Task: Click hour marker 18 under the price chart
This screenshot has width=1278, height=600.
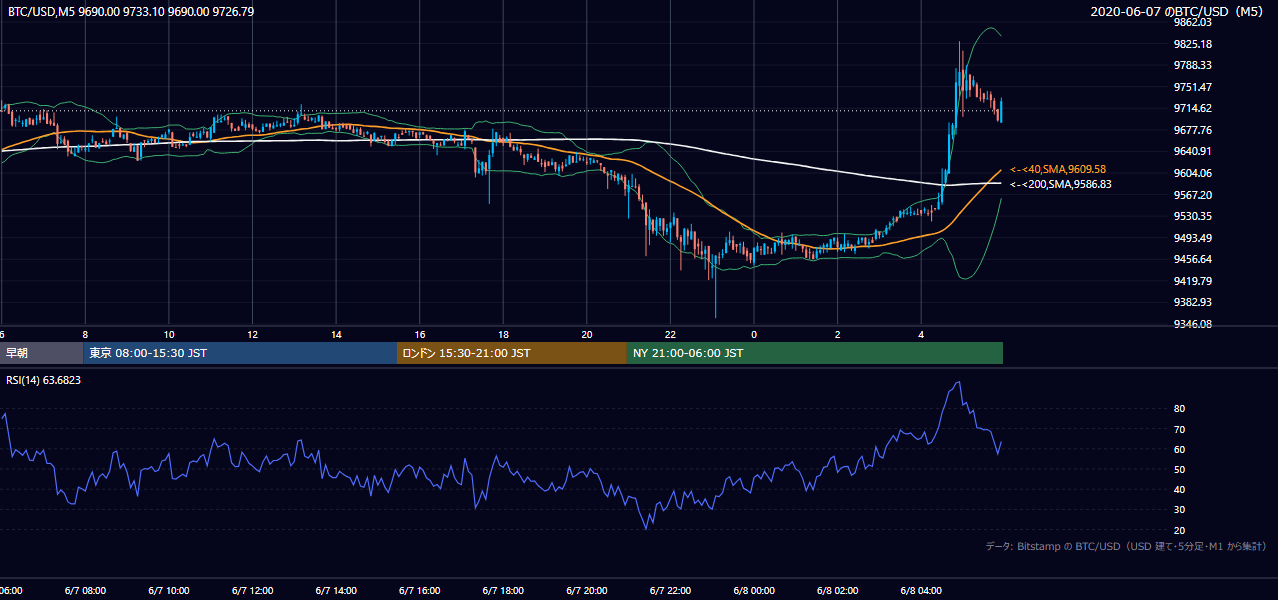Action: pos(503,334)
